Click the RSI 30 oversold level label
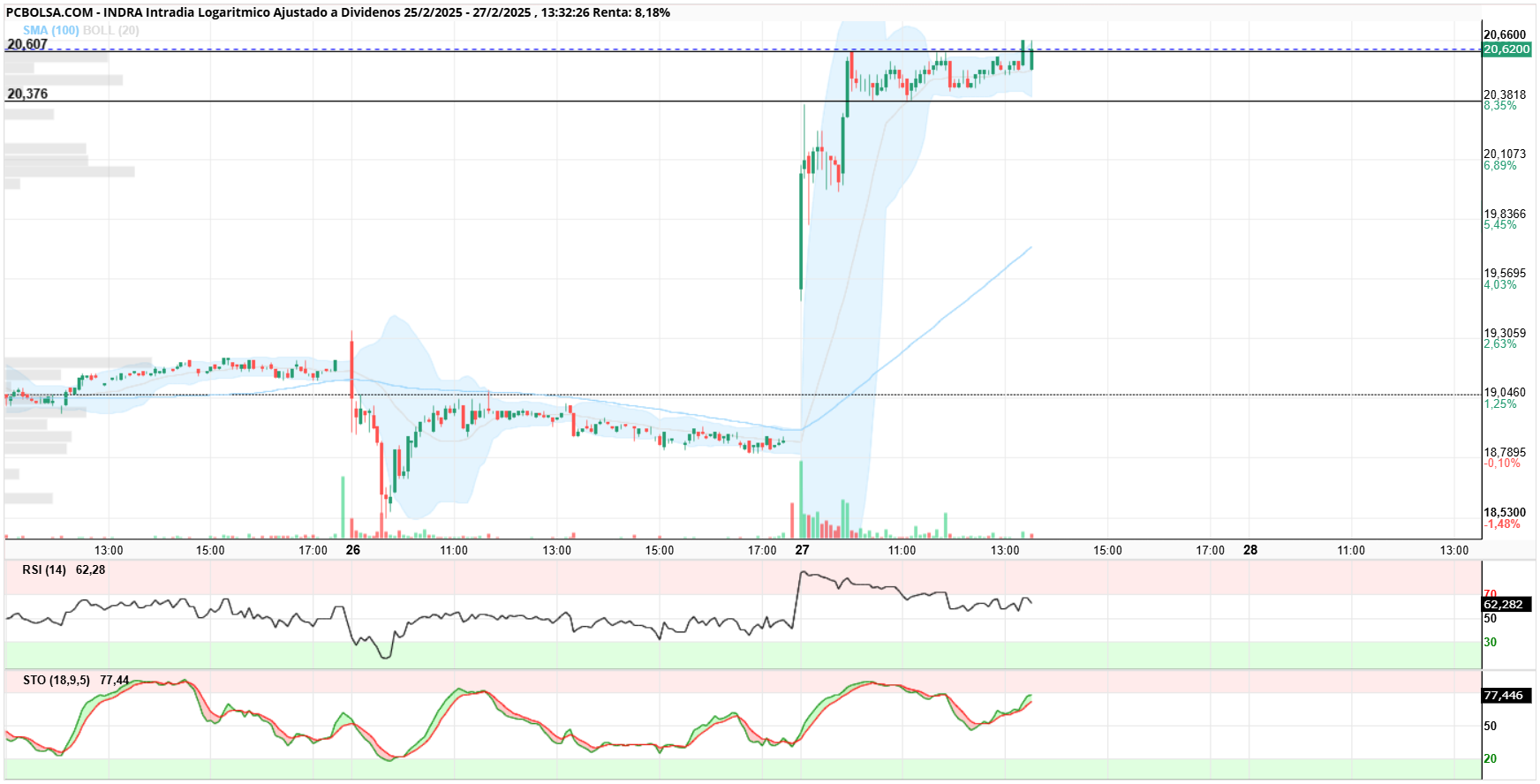Viewport: 1540px width, 784px height. coord(1491,642)
